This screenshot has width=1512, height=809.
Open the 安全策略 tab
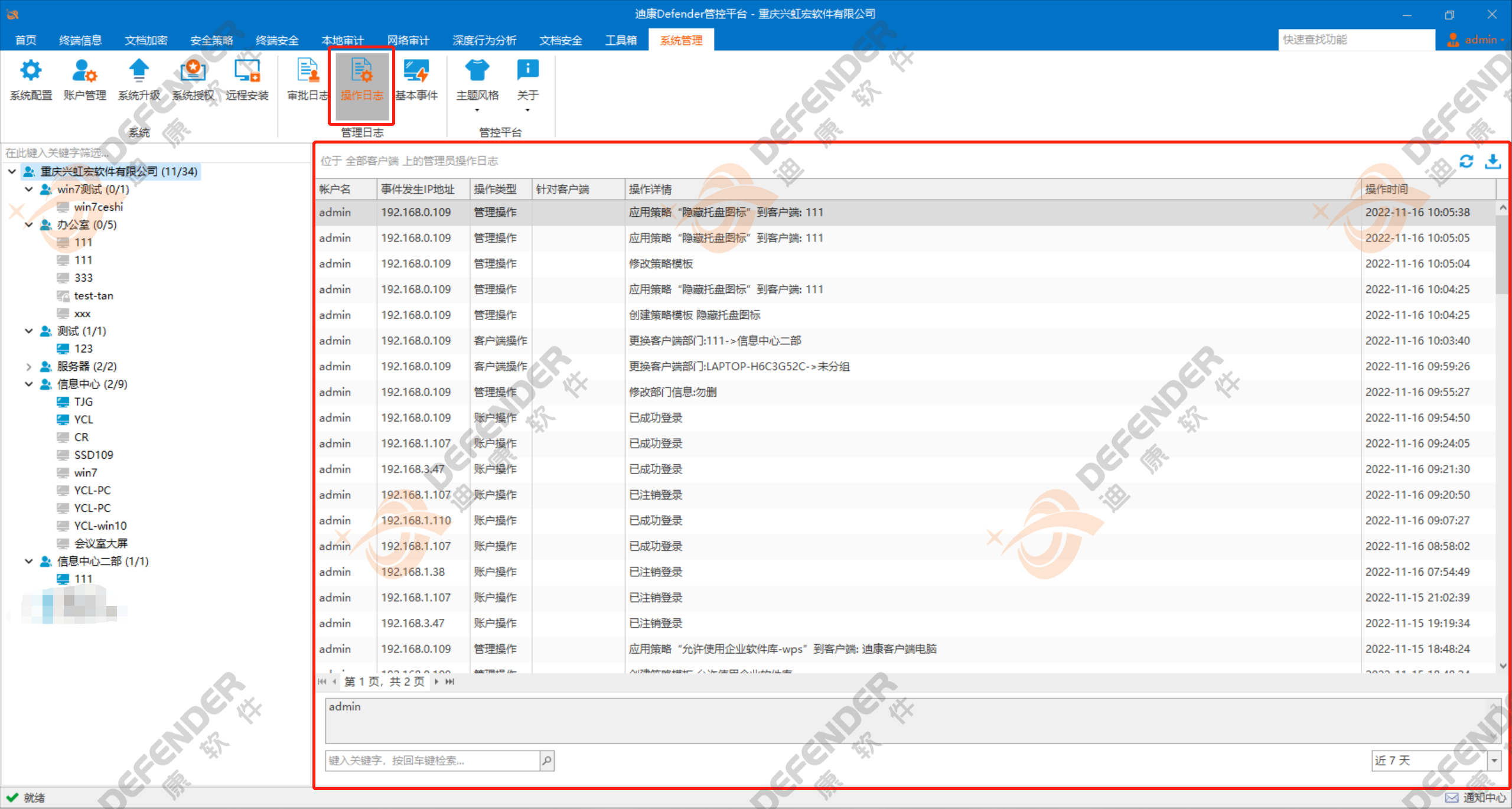click(x=211, y=40)
